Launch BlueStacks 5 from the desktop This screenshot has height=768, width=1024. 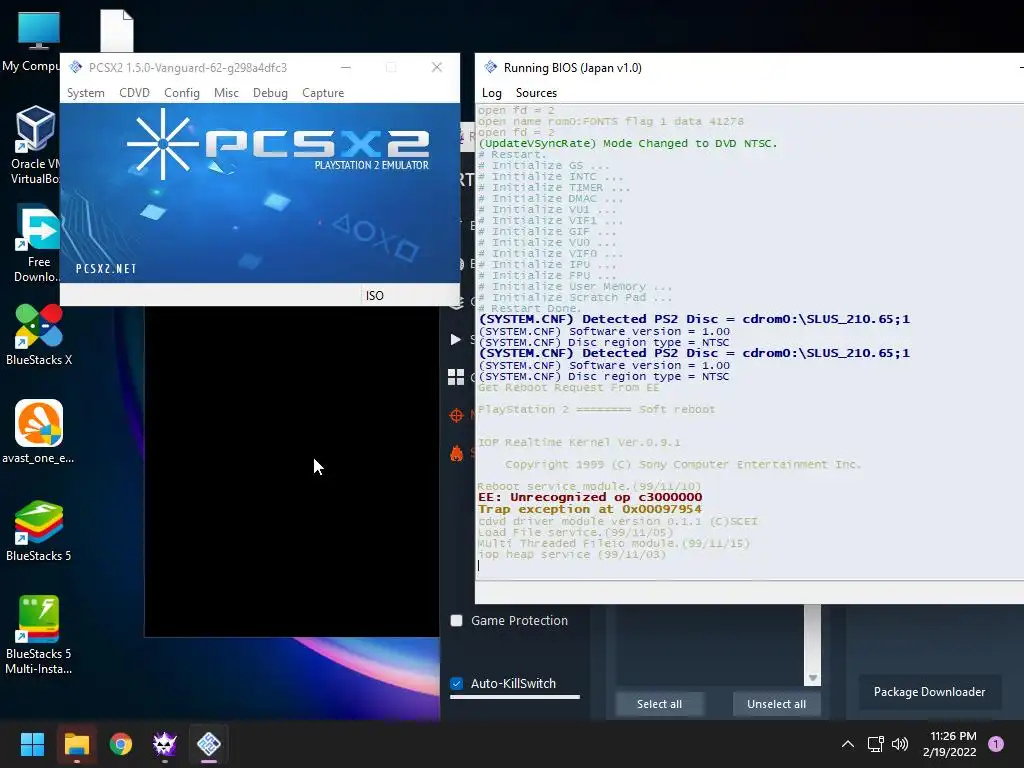pos(39,530)
